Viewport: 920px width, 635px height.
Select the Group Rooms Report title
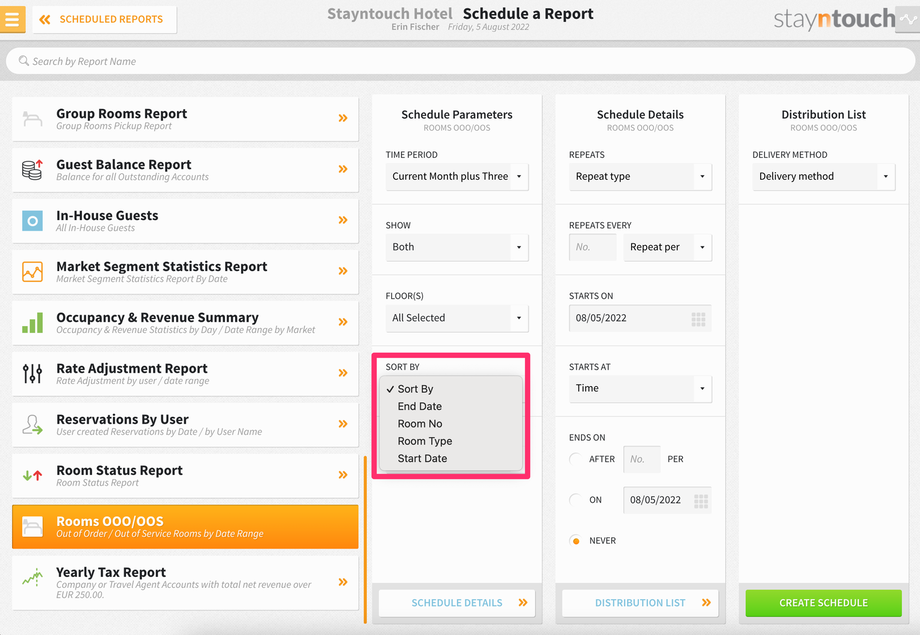[121, 113]
